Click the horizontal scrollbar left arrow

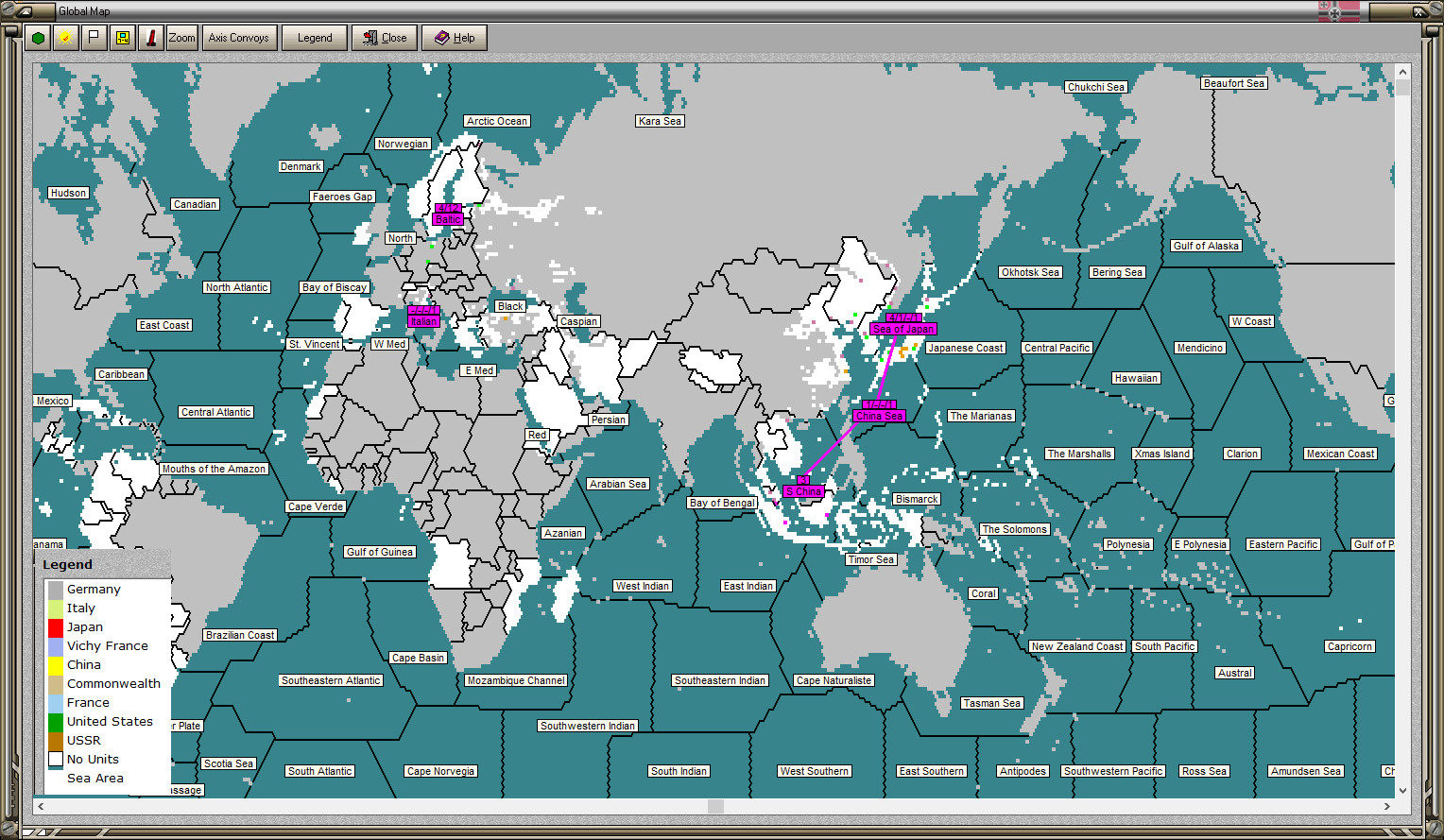coord(41,806)
